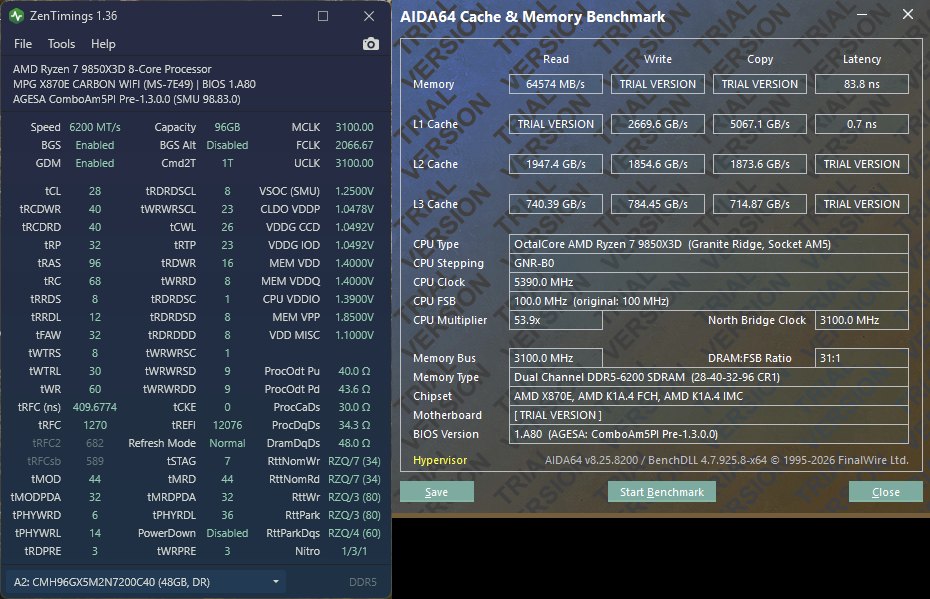Click MEM VPP value 1.8500V
Viewport: 930px width, 599px height.
[354, 317]
